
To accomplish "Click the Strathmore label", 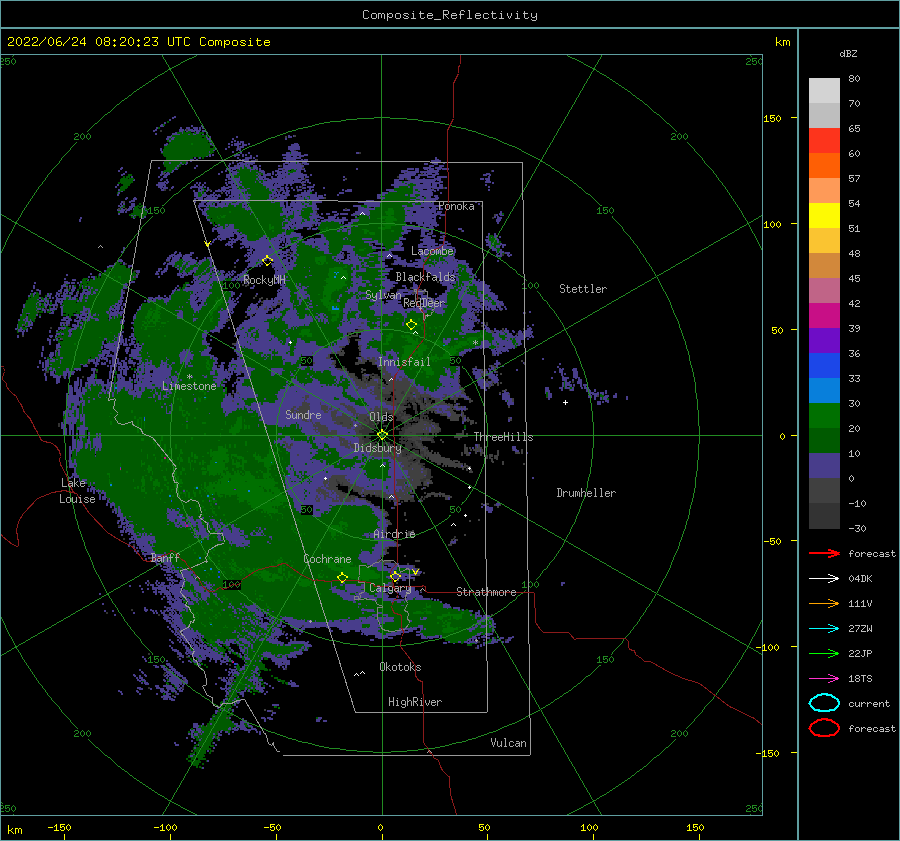I will [x=486, y=592].
